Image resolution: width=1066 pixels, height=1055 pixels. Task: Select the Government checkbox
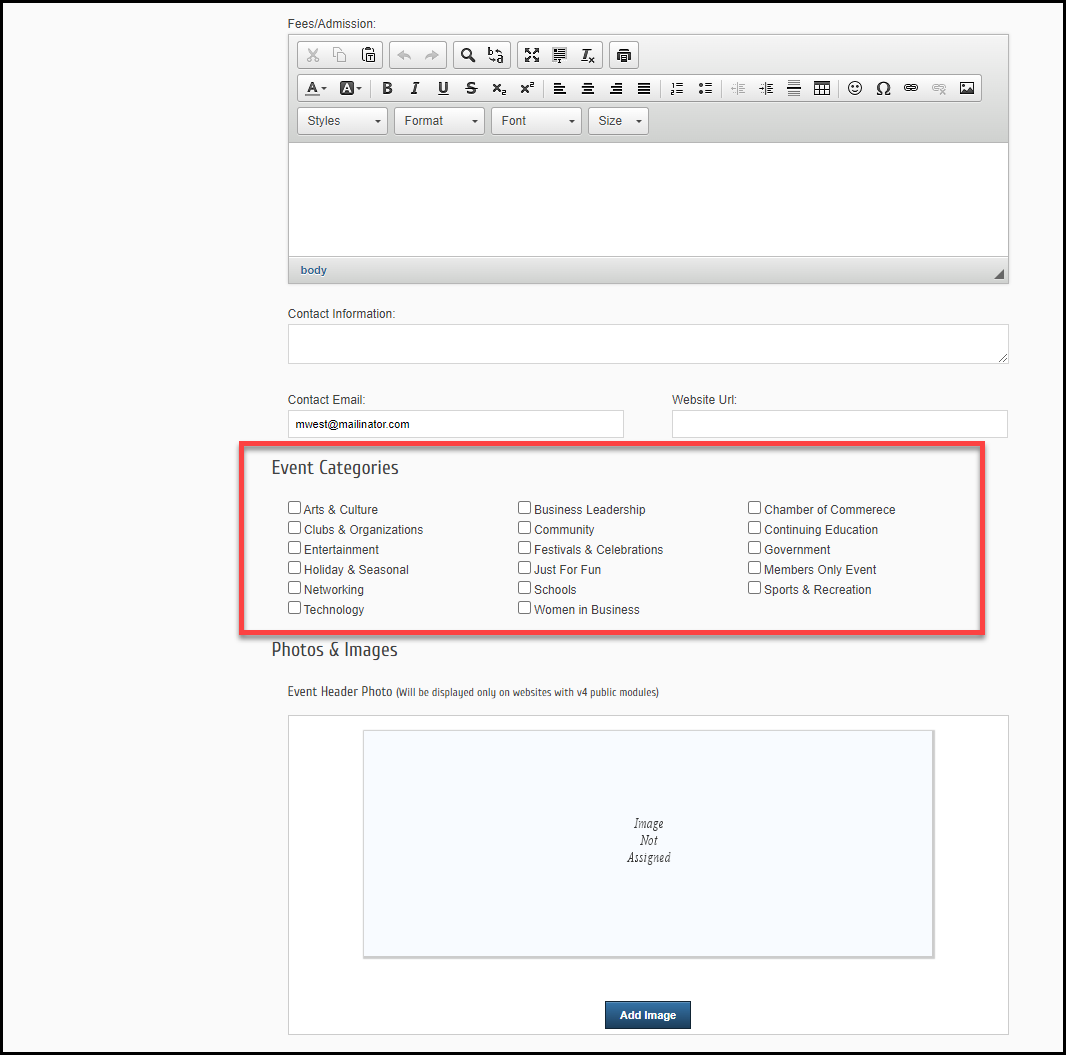click(x=755, y=548)
